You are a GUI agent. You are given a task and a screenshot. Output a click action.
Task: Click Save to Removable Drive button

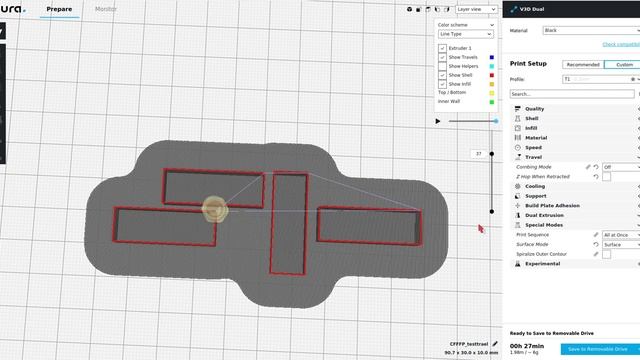click(x=600, y=349)
